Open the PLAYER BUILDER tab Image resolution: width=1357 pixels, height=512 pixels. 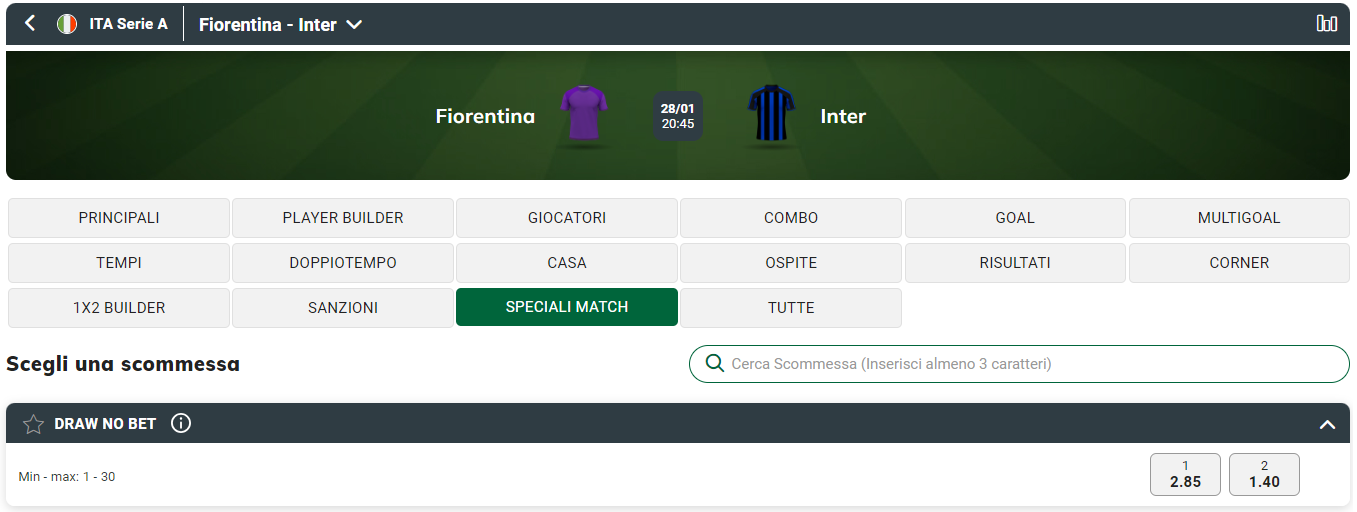click(343, 218)
